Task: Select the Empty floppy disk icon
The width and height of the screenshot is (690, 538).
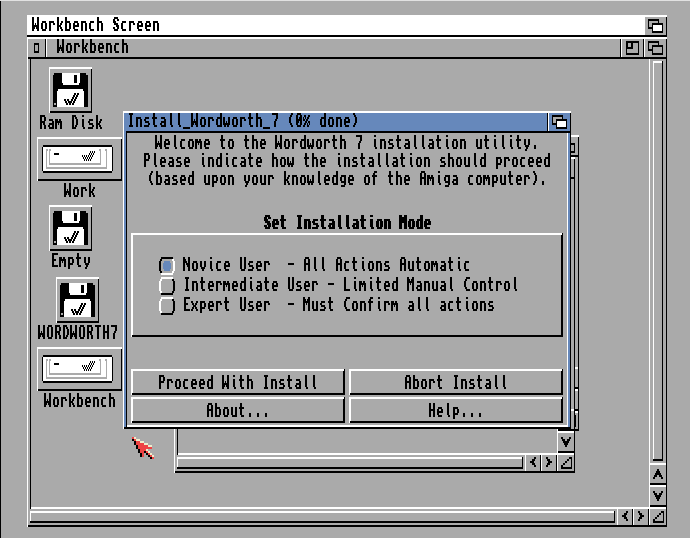Action: coord(70,228)
